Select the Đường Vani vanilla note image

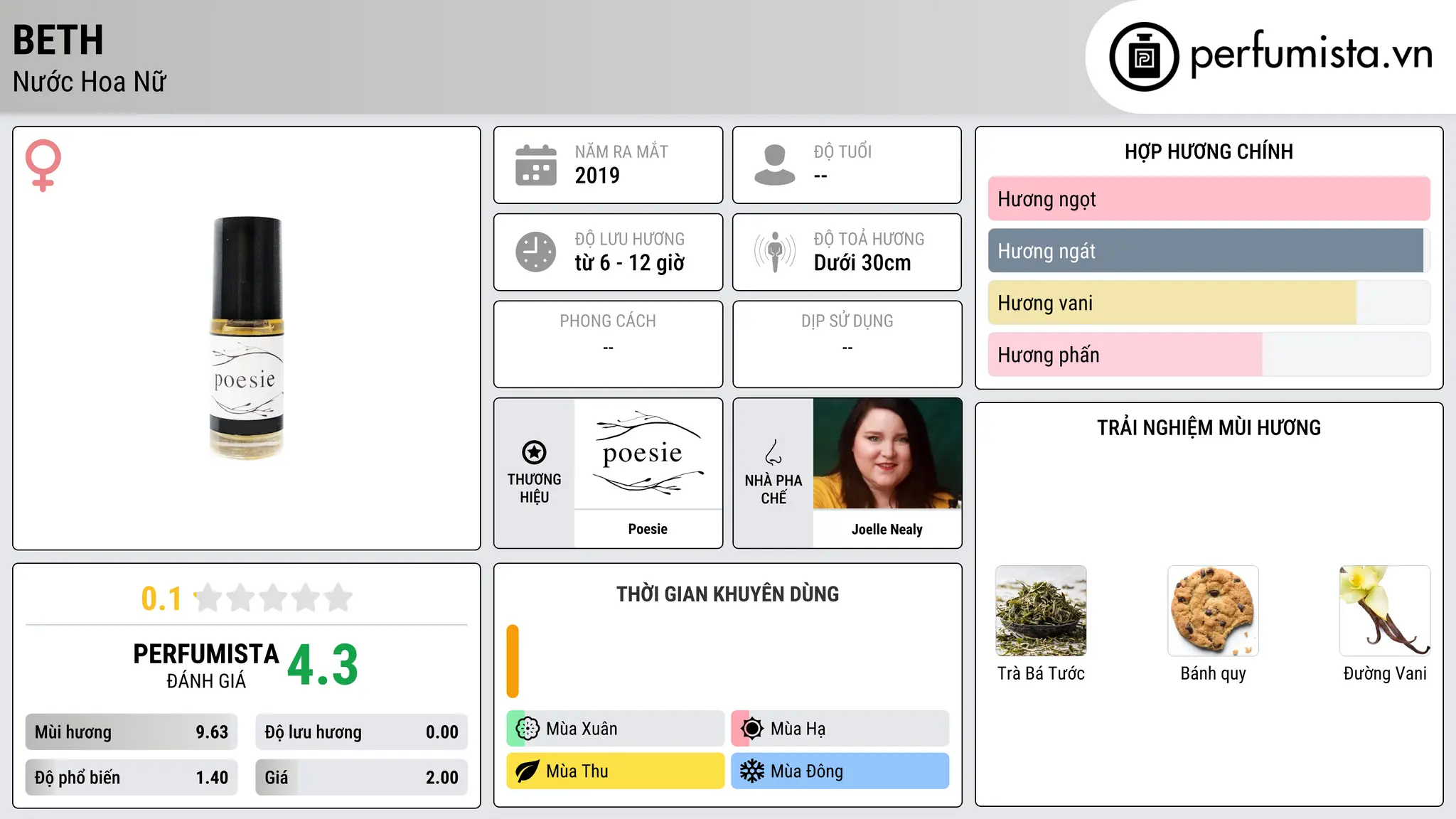1385,611
